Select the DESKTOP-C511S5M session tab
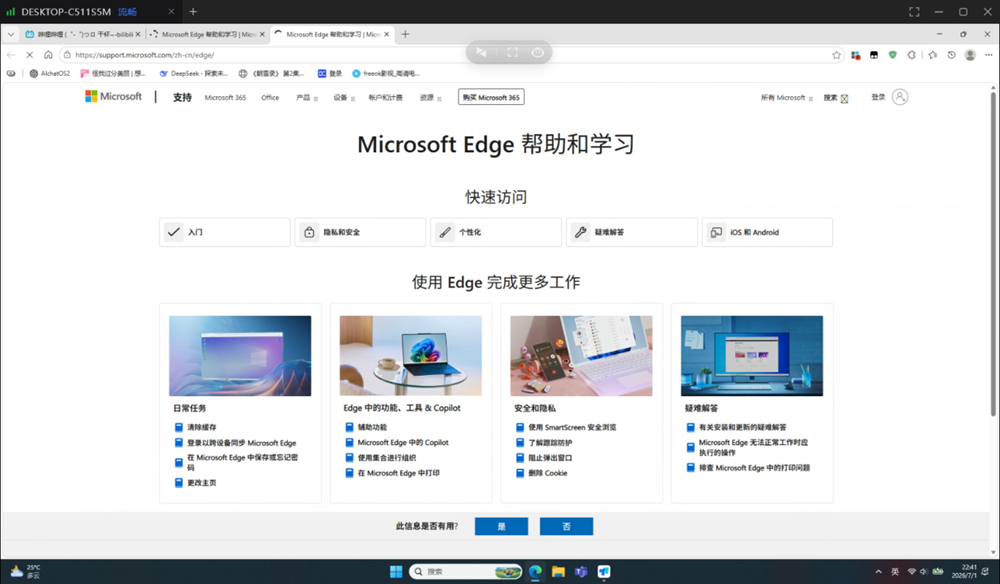 point(91,11)
